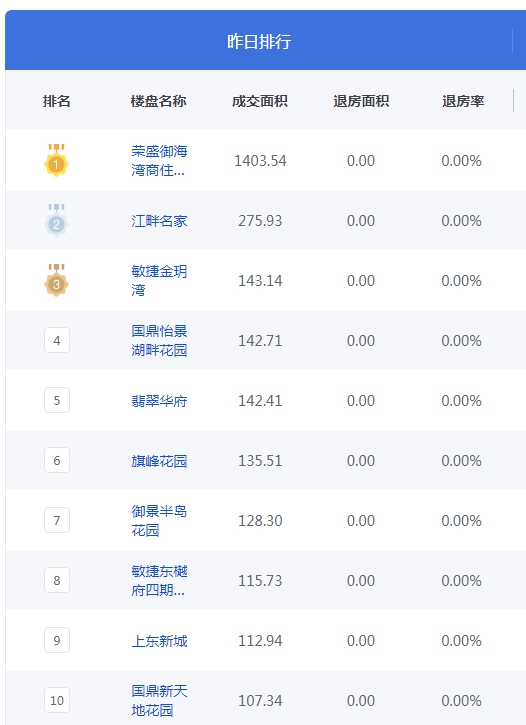Image resolution: width=526 pixels, height=725 pixels.
Task: Click the 成交面积 column header
Action: [x=260, y=101]
